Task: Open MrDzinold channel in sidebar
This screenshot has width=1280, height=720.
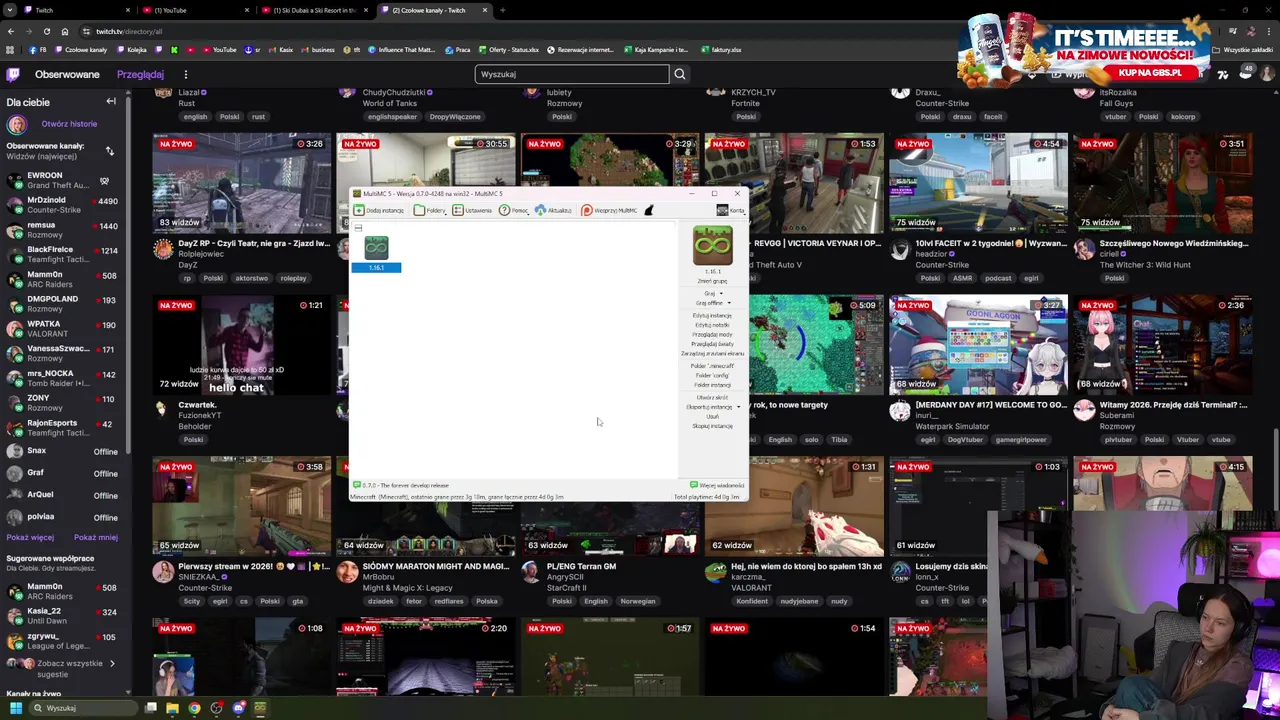Action: [62, 205]
